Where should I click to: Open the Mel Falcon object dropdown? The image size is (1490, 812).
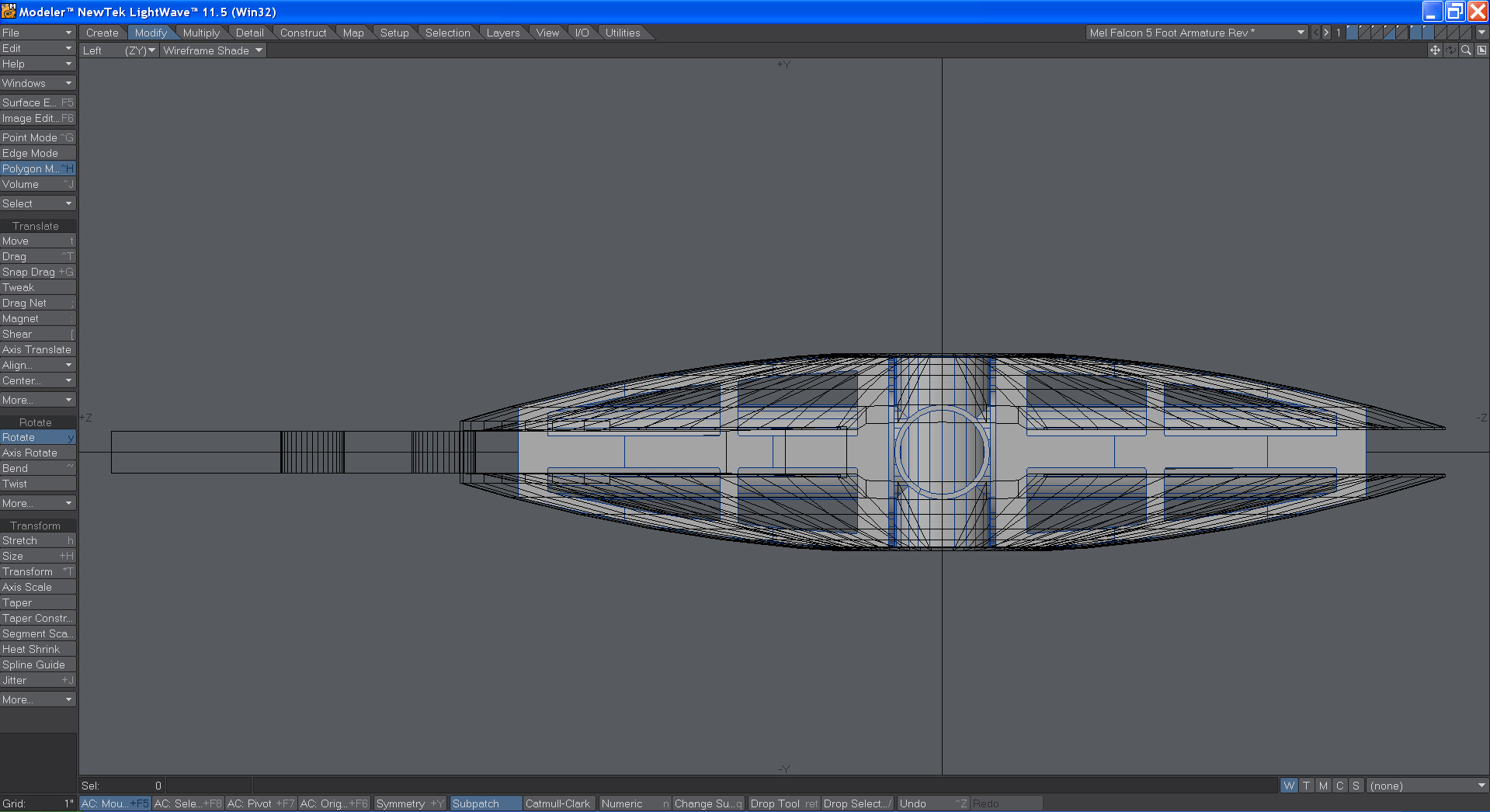[1197, 33]
